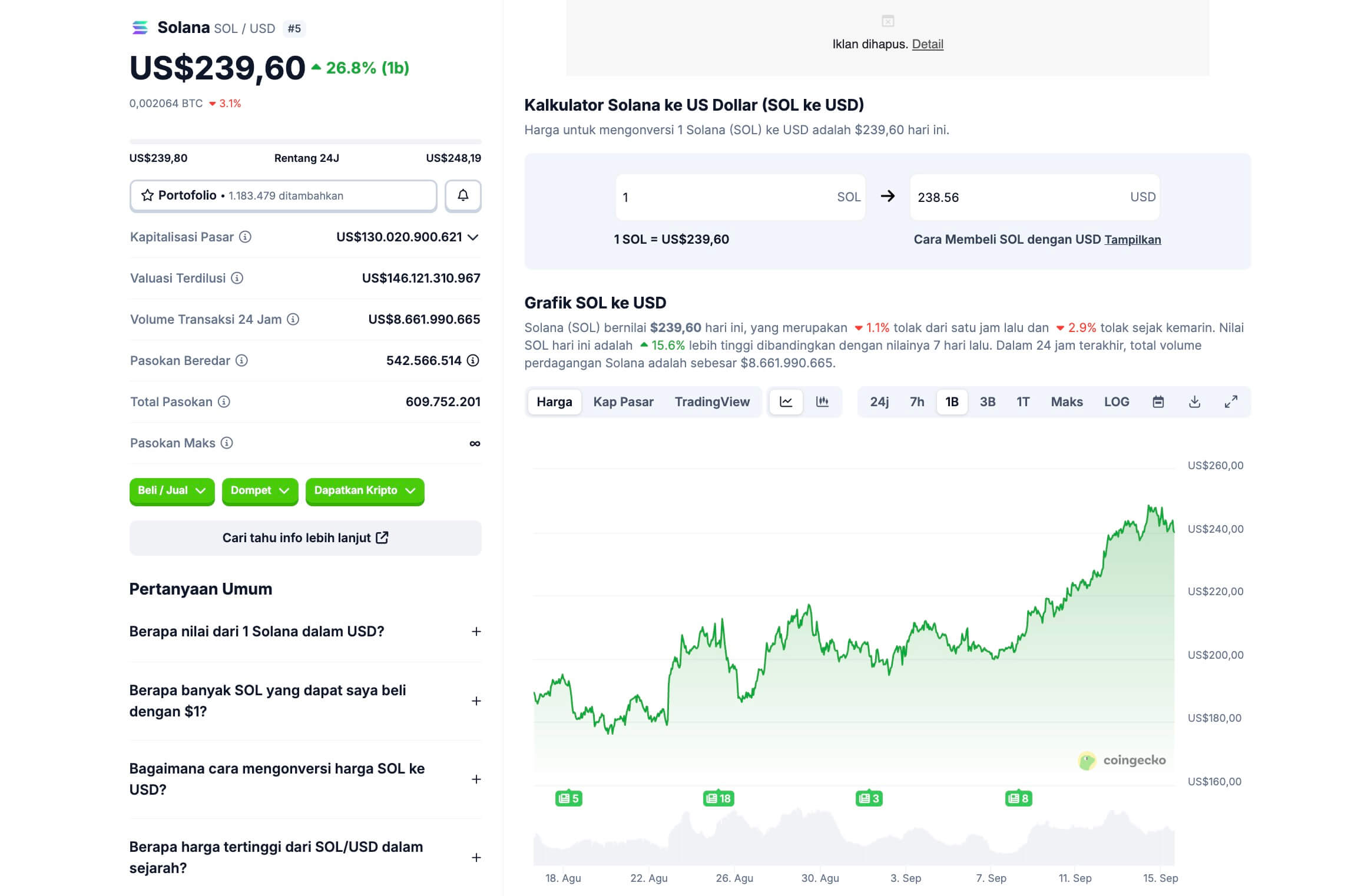Open Beli / Jual dropdown
The height and width of the screenshot is (896, 1371).
point(172,491)
